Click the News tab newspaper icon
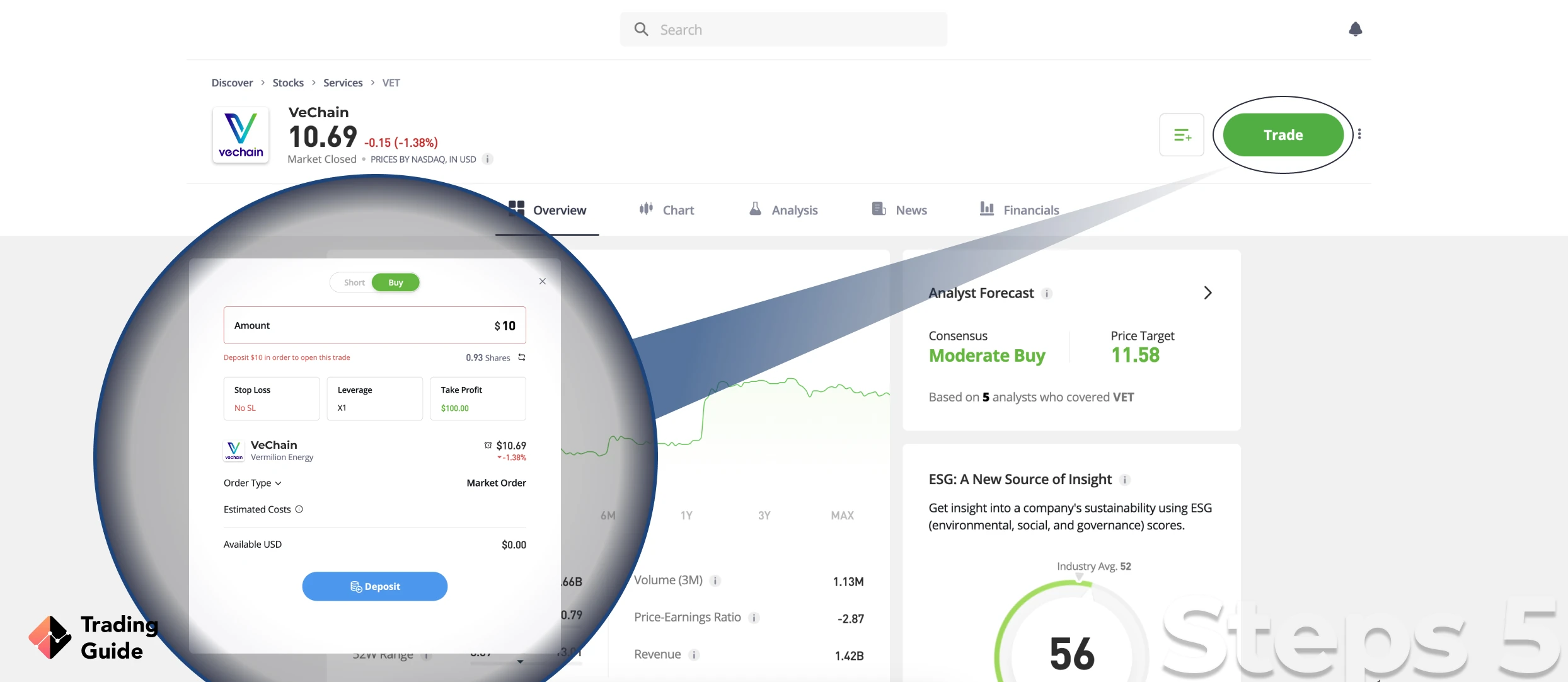The width and height of the screenshot is (1568, 682). (879, 209)
